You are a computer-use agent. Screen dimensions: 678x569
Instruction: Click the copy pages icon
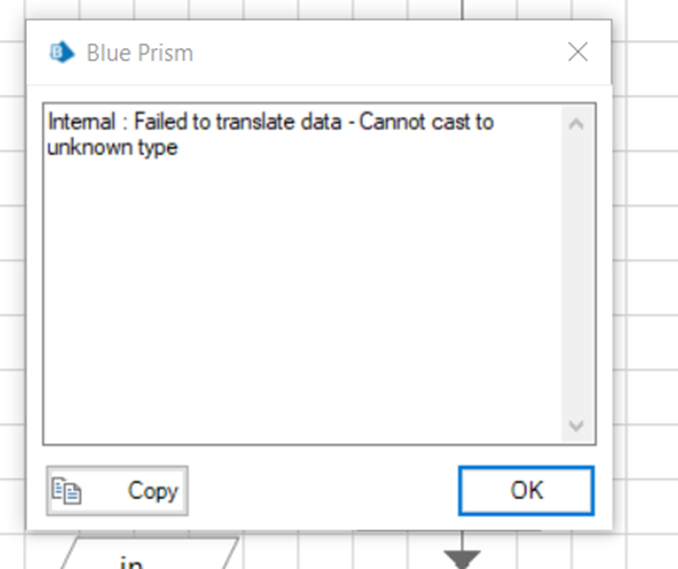click(x=69, y=491)
